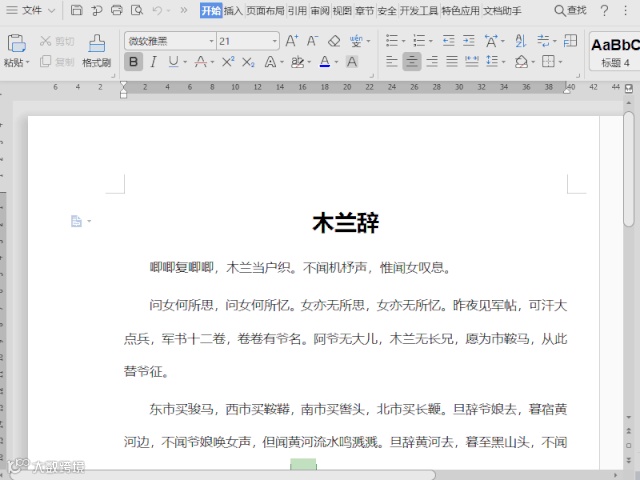
Task: Justify text alignment icon
Action: point(452,62)
